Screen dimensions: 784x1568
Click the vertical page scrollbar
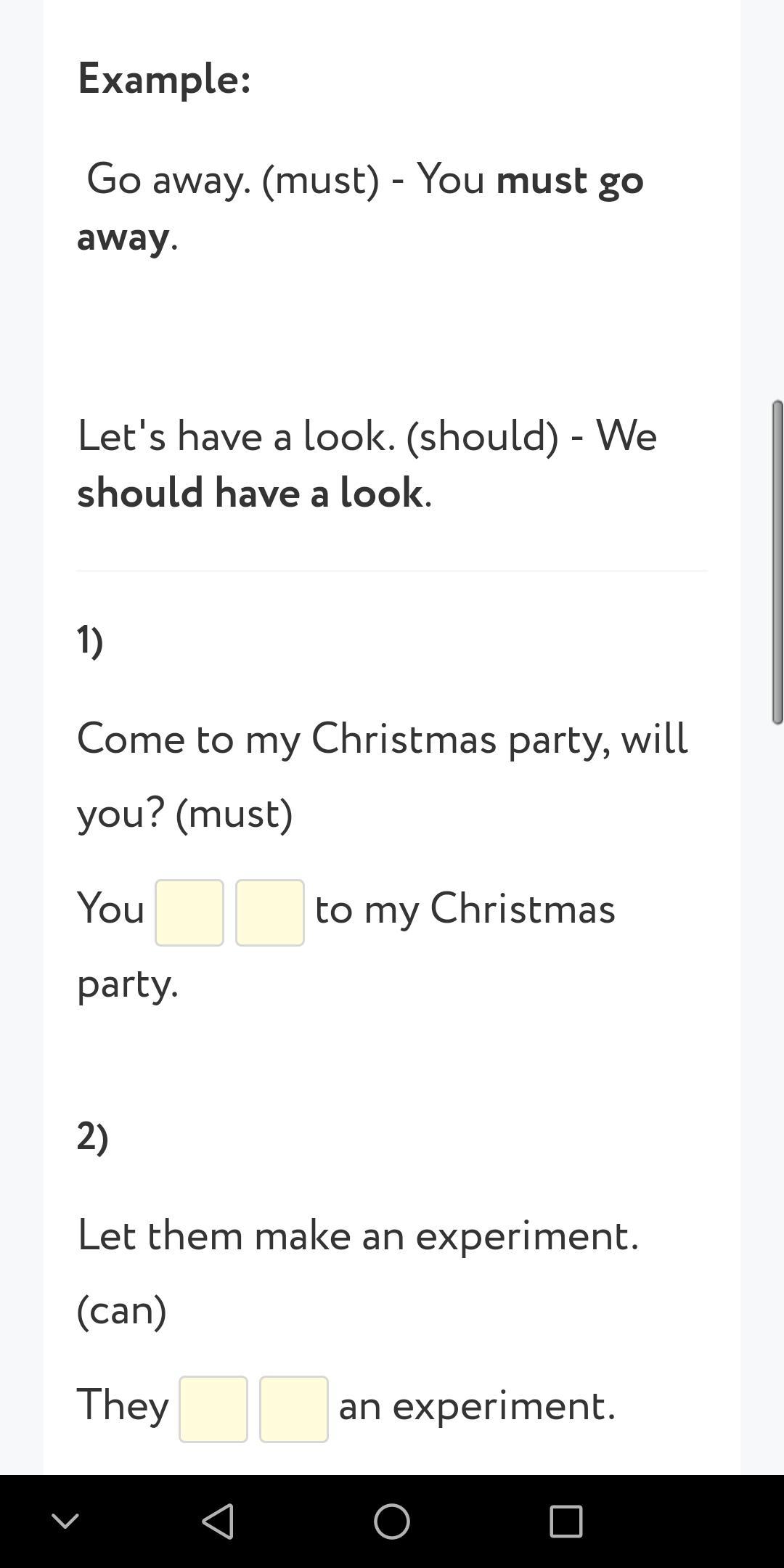[777, 562]
